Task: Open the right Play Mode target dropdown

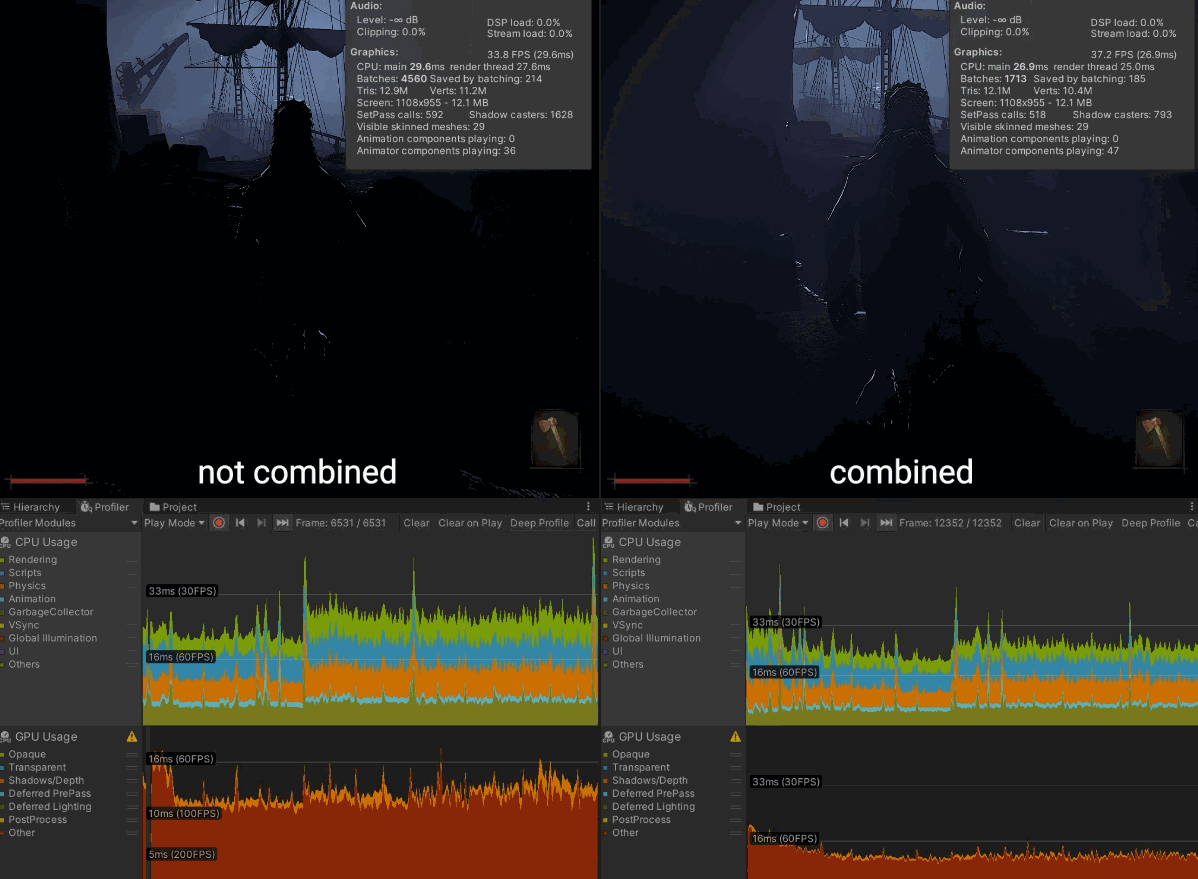Action: 778,523
